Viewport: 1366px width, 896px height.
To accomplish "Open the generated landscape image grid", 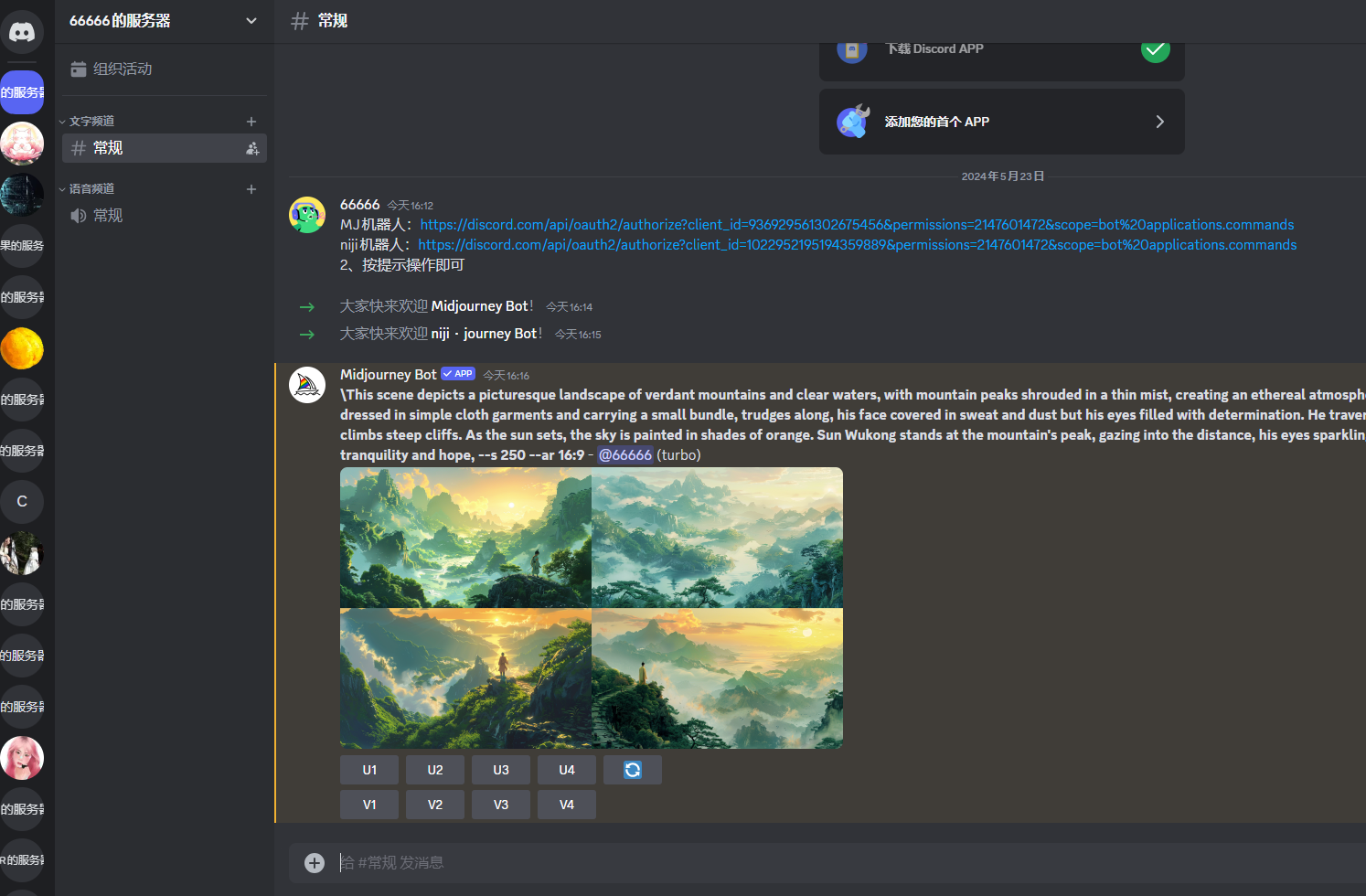I will pos(592,608).
